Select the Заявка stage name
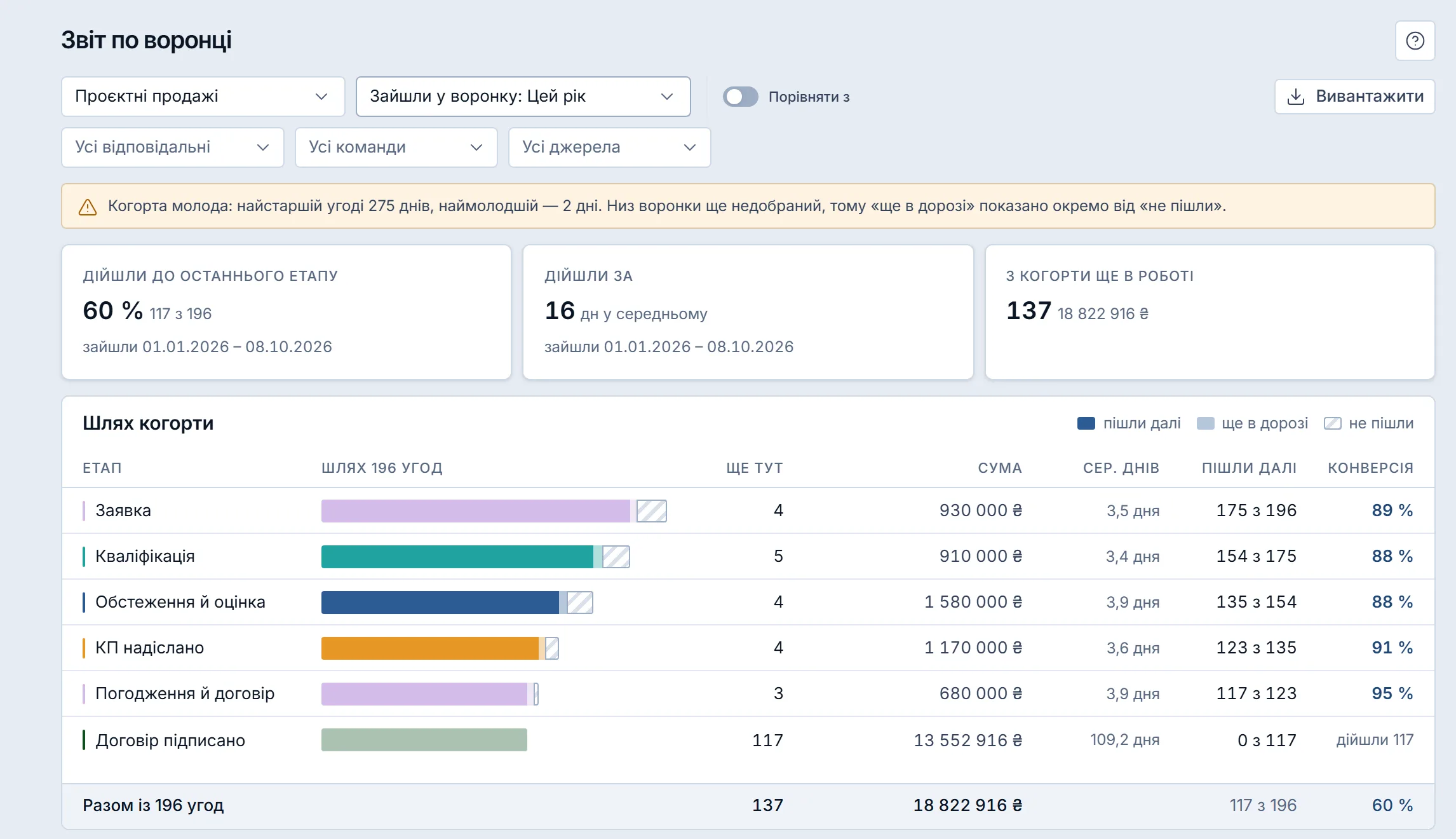Image resolution: width=1456 pixels, height=839 pixels. pos(123,510)
